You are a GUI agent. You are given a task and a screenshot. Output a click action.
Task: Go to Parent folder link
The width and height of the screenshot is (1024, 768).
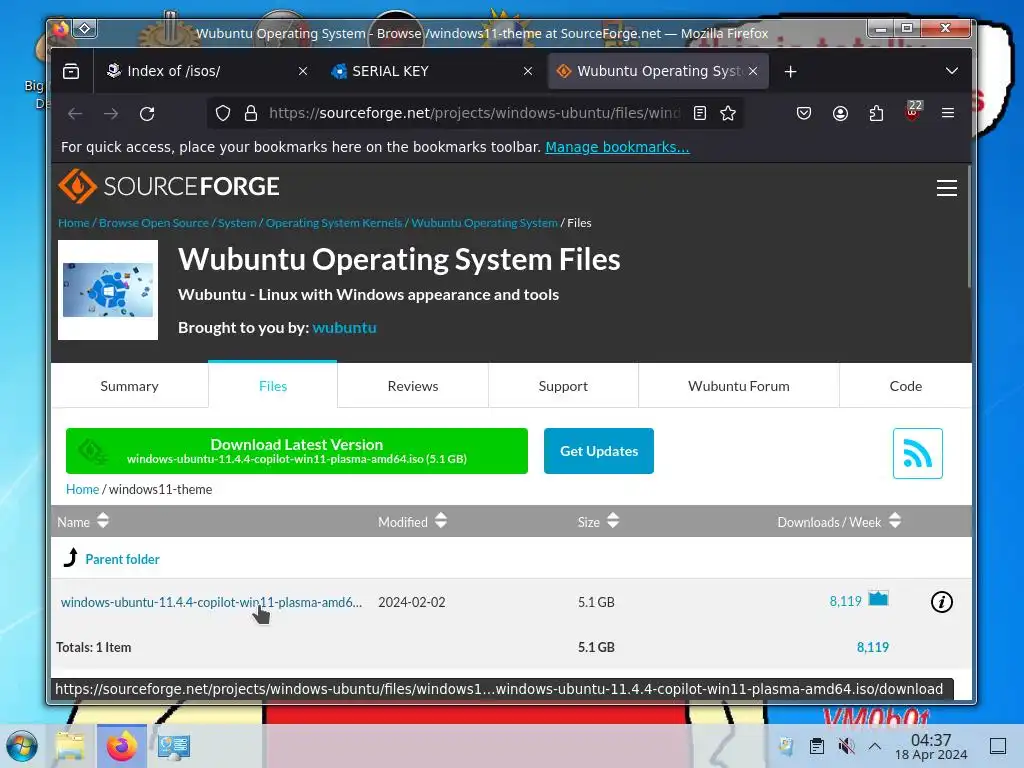pos(122,559)
